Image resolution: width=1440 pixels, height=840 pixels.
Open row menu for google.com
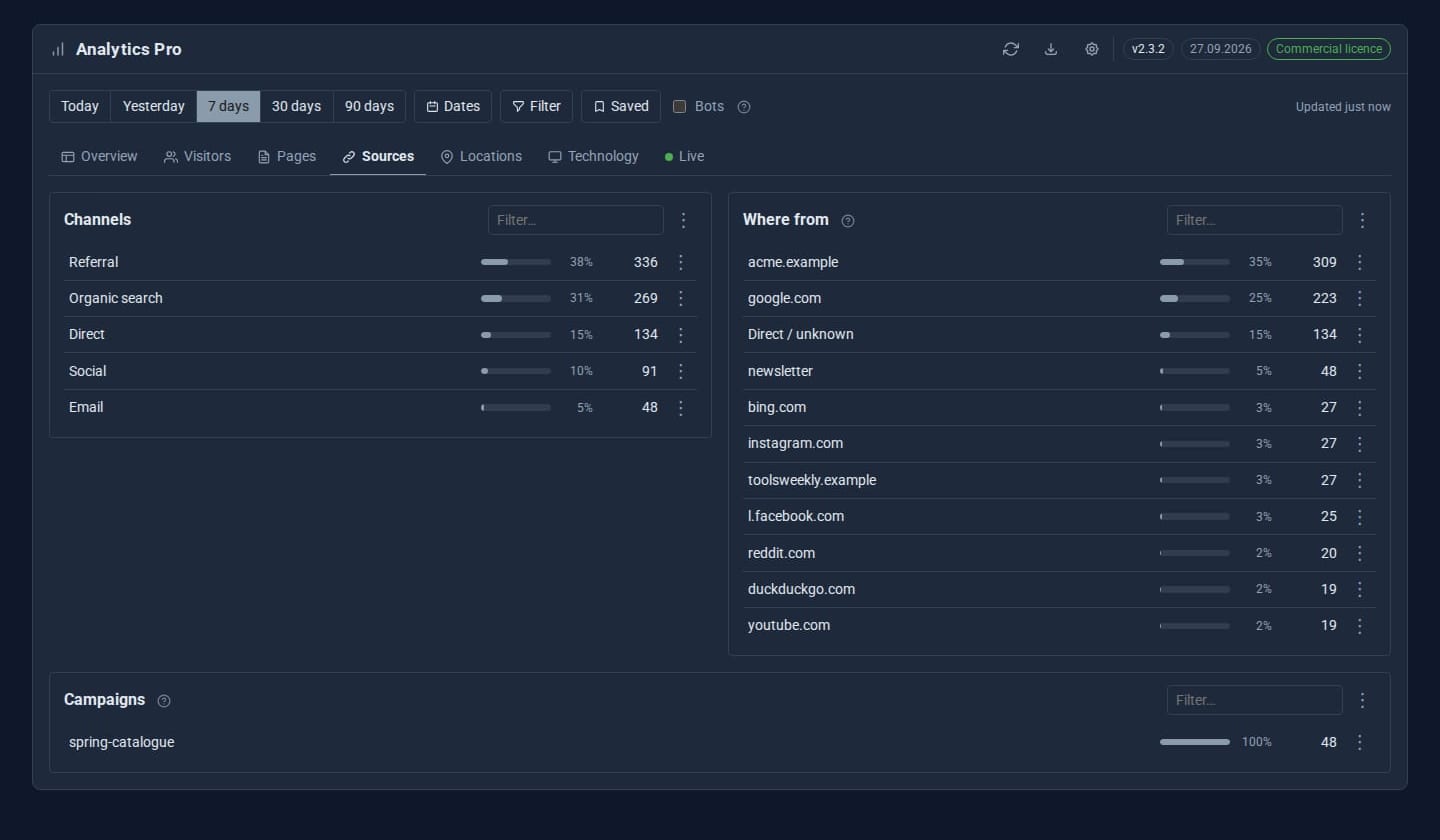tap(1360, 298)
